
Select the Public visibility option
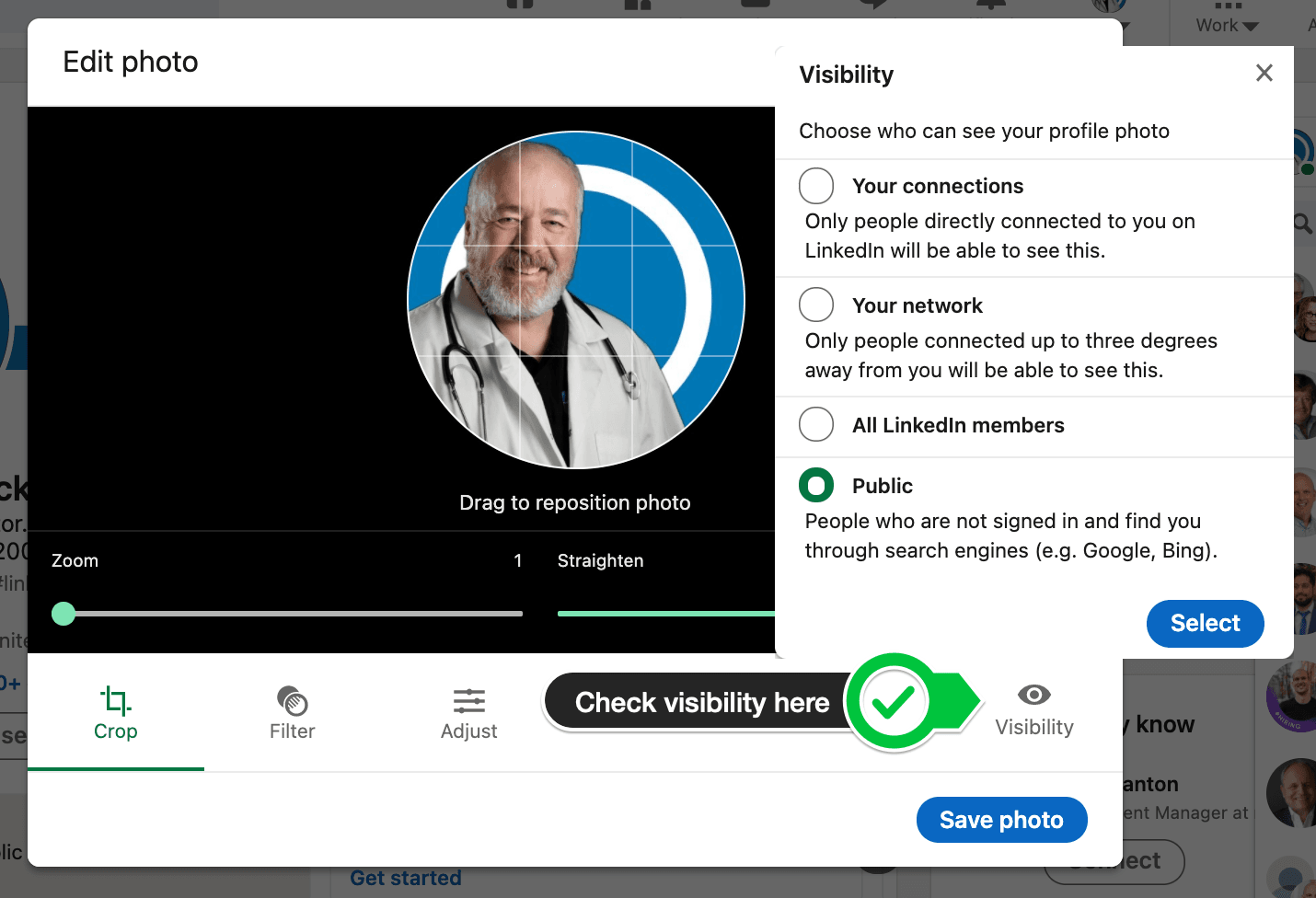[x=816, y=486]
